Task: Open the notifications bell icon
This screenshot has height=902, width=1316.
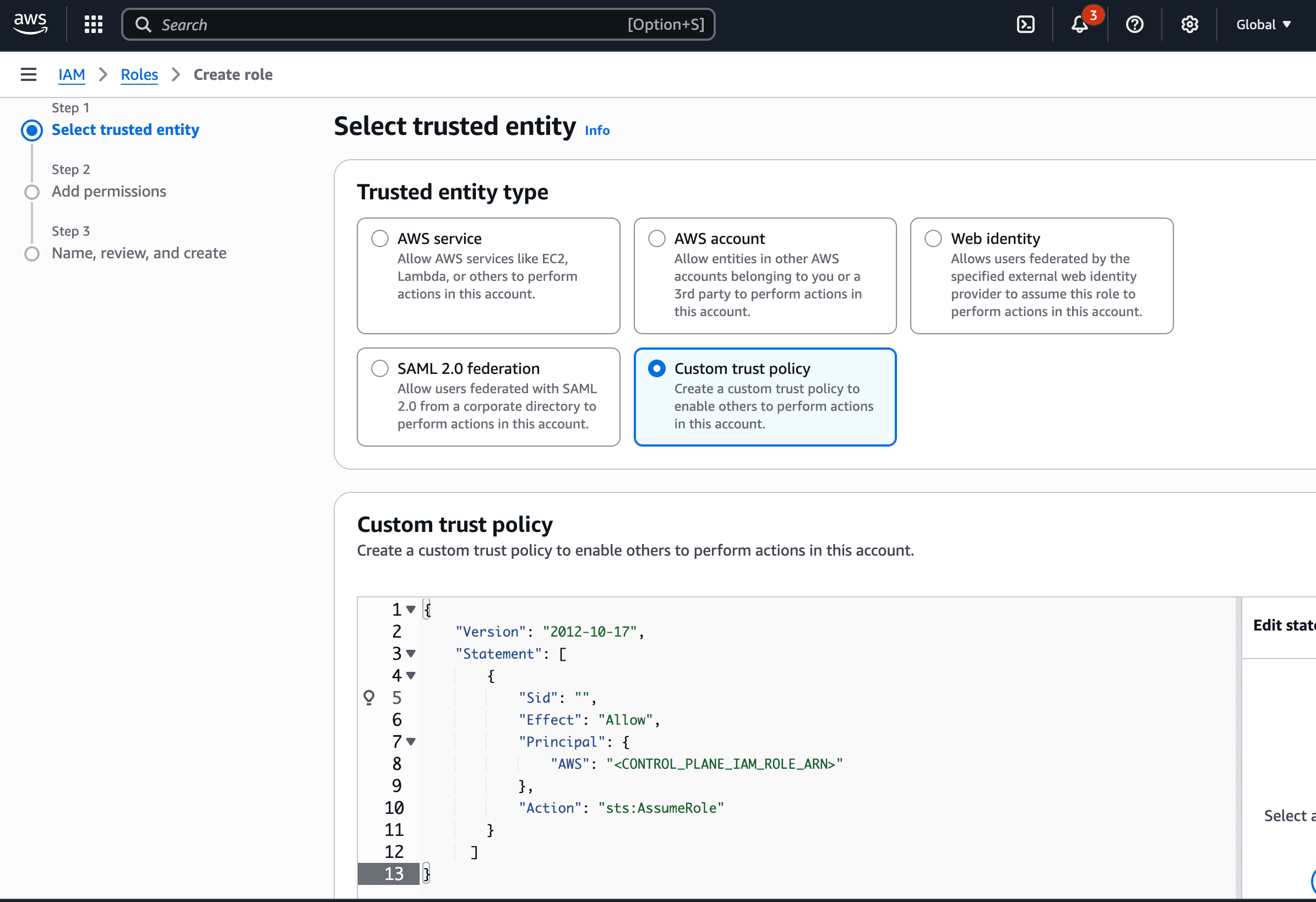Action: click(1080, 24)
